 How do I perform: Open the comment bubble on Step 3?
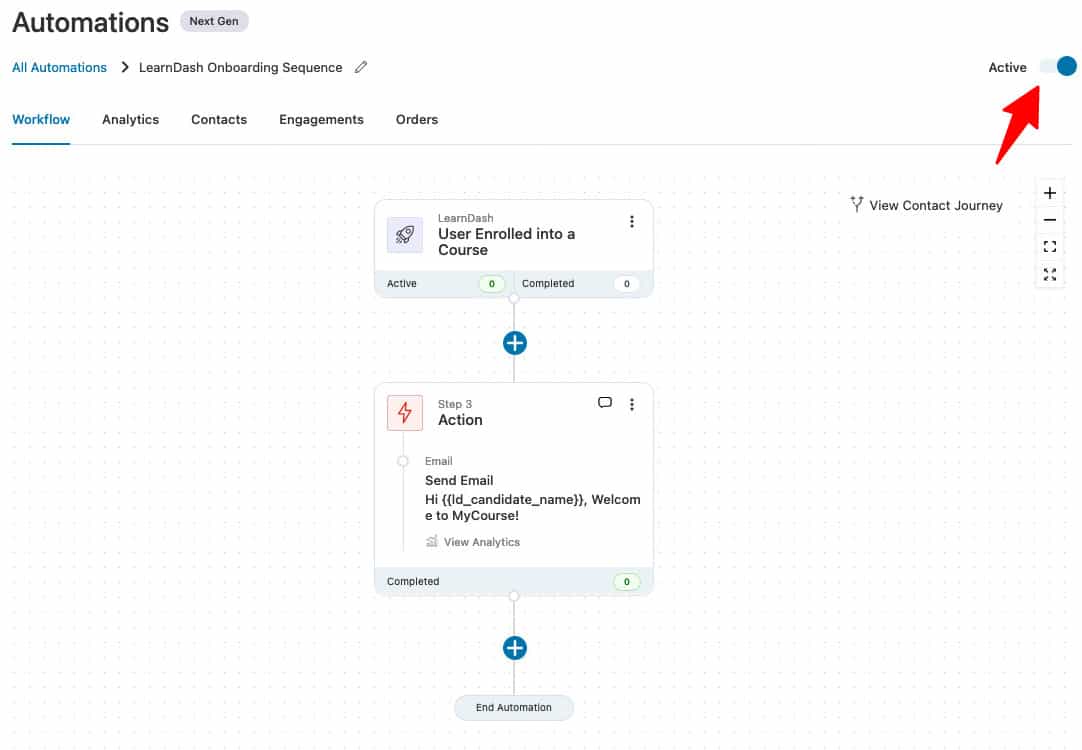coord(605,402)
